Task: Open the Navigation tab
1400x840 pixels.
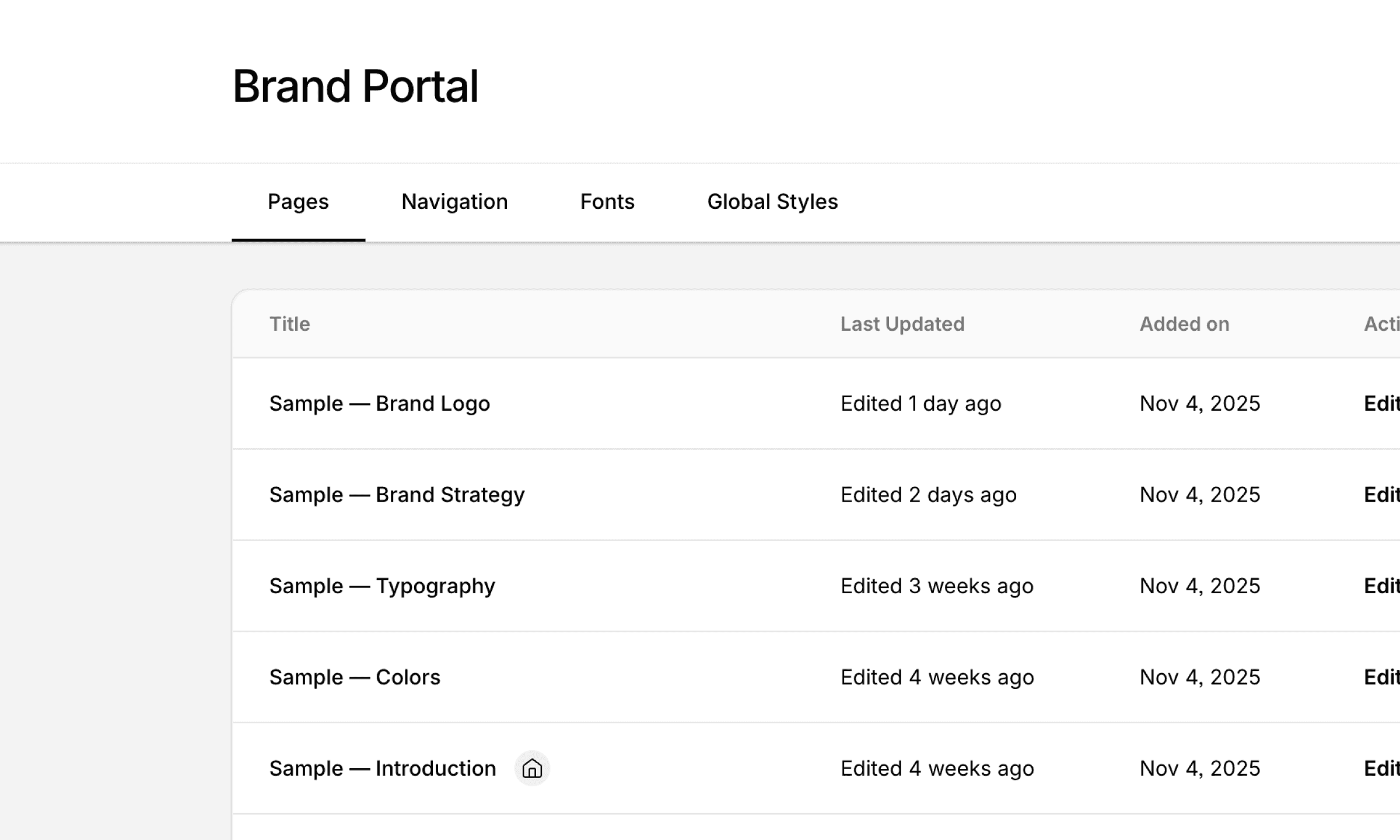Action: pyautogui.click(x=454, y=202)
